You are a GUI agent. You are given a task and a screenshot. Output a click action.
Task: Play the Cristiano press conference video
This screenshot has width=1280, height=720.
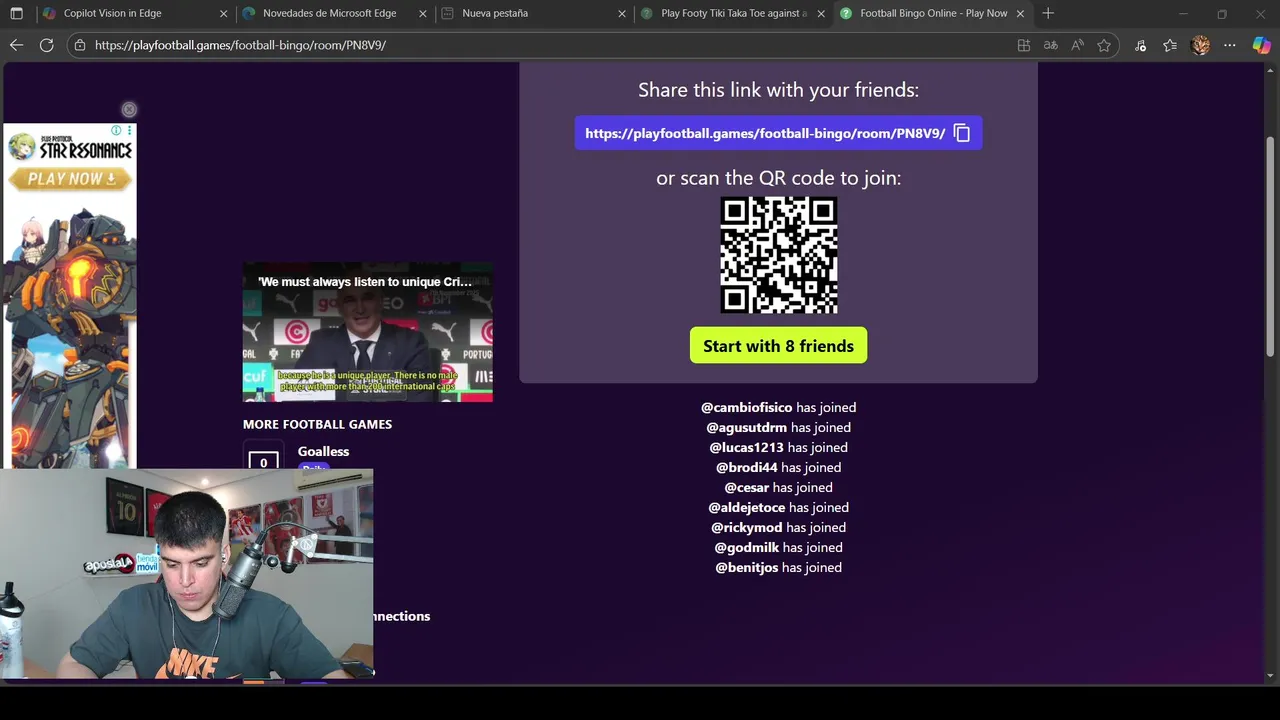click(368, 332)
